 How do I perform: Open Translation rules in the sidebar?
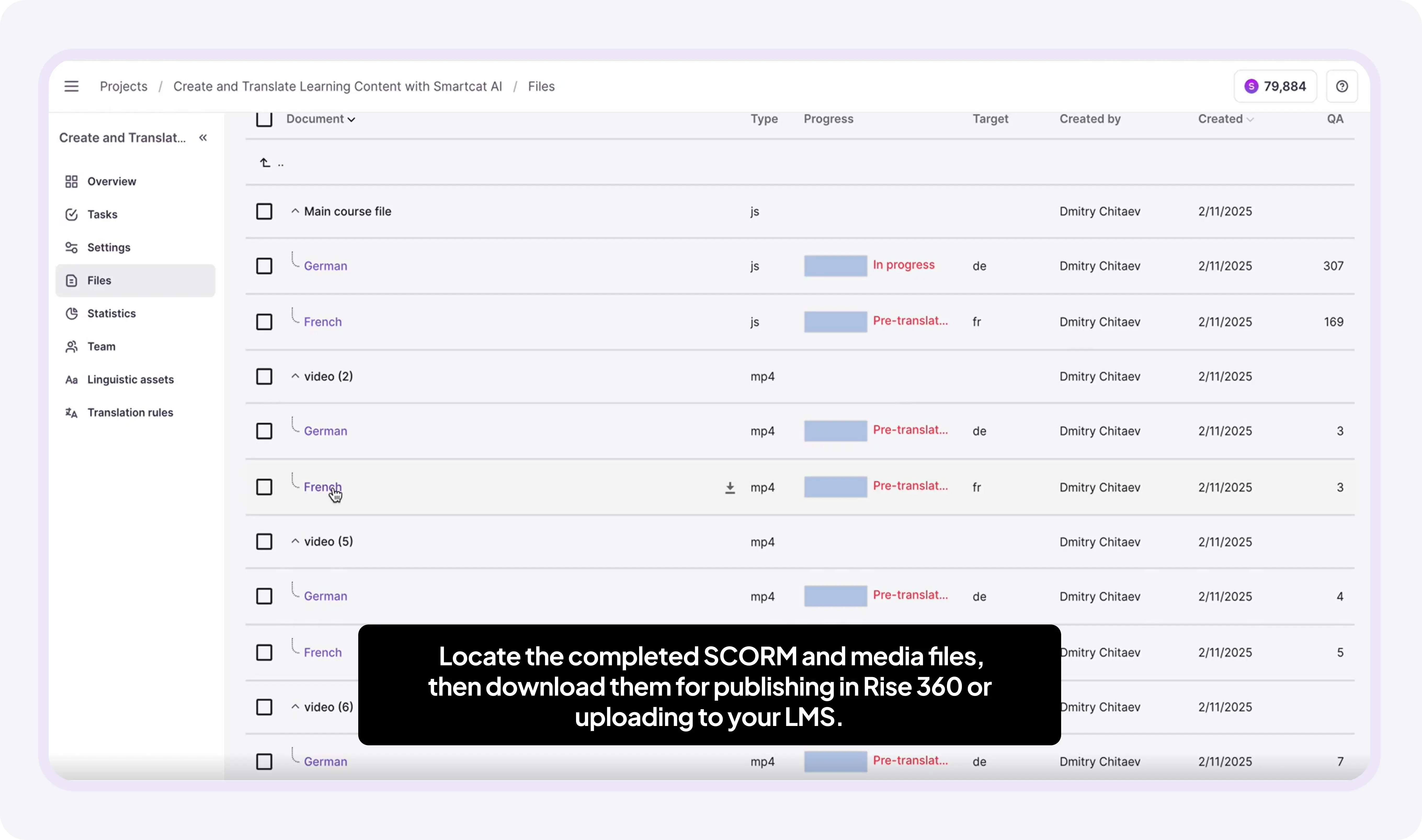tap(135, 413)
